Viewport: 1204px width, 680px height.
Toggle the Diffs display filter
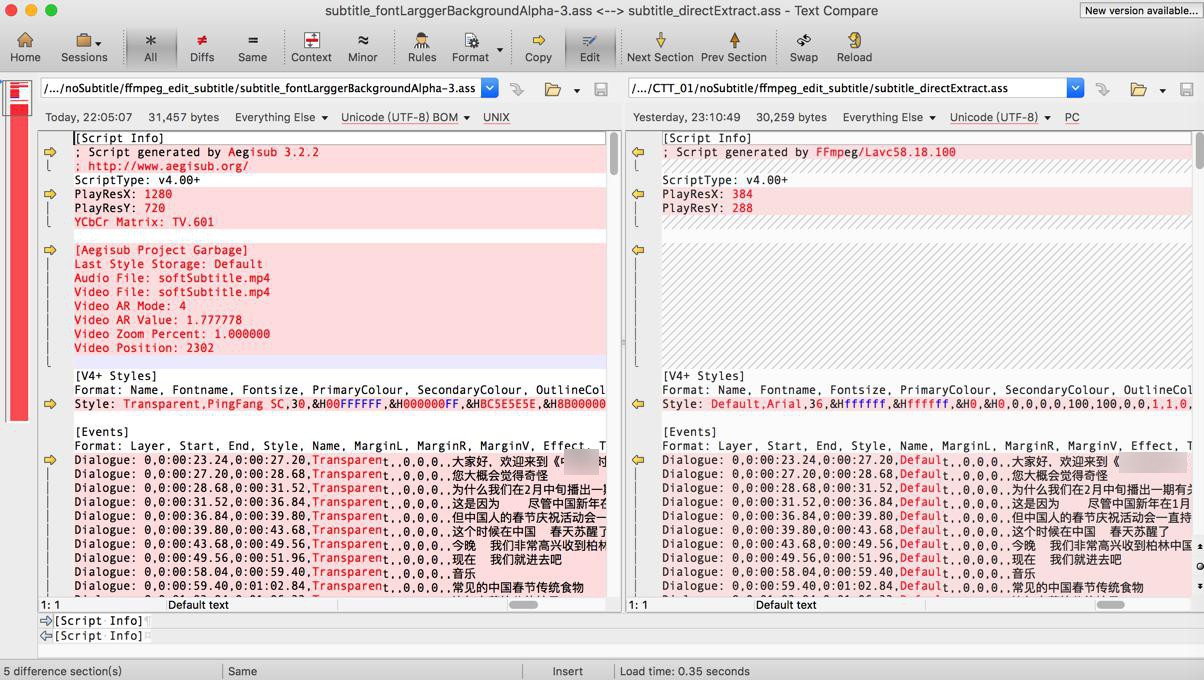point(202,47)
